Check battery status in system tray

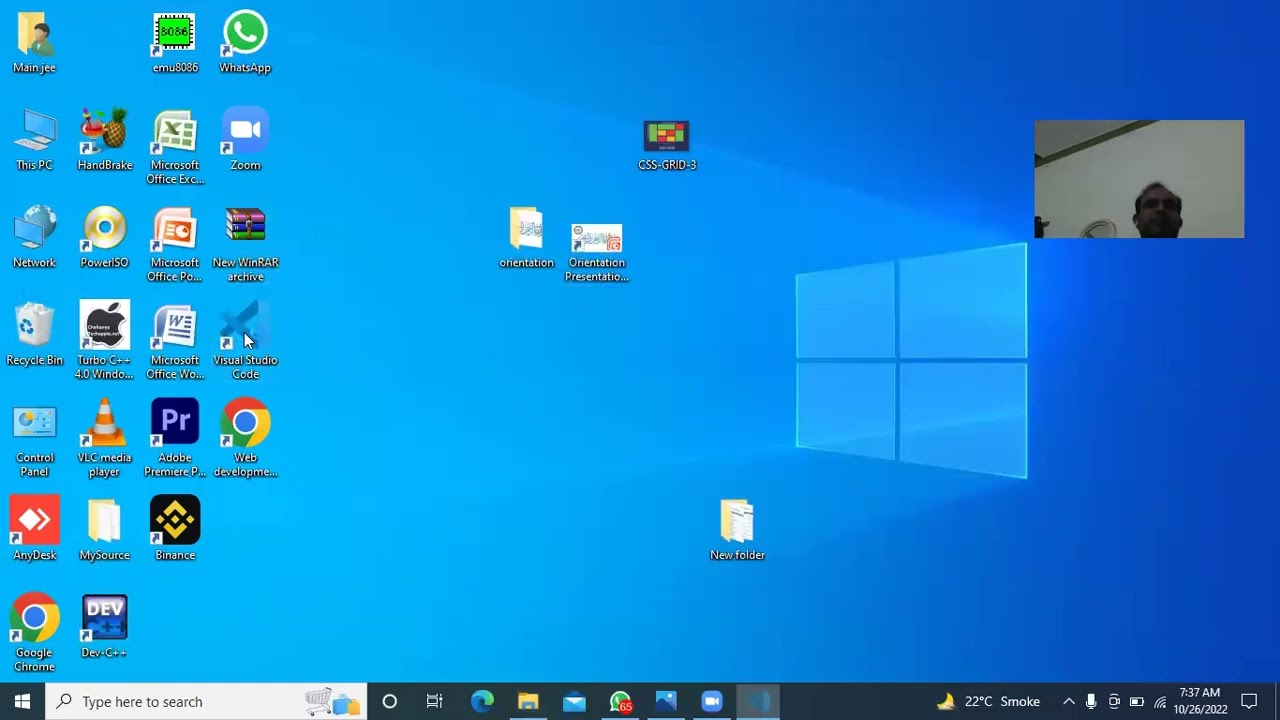(x=1137, y=701)
